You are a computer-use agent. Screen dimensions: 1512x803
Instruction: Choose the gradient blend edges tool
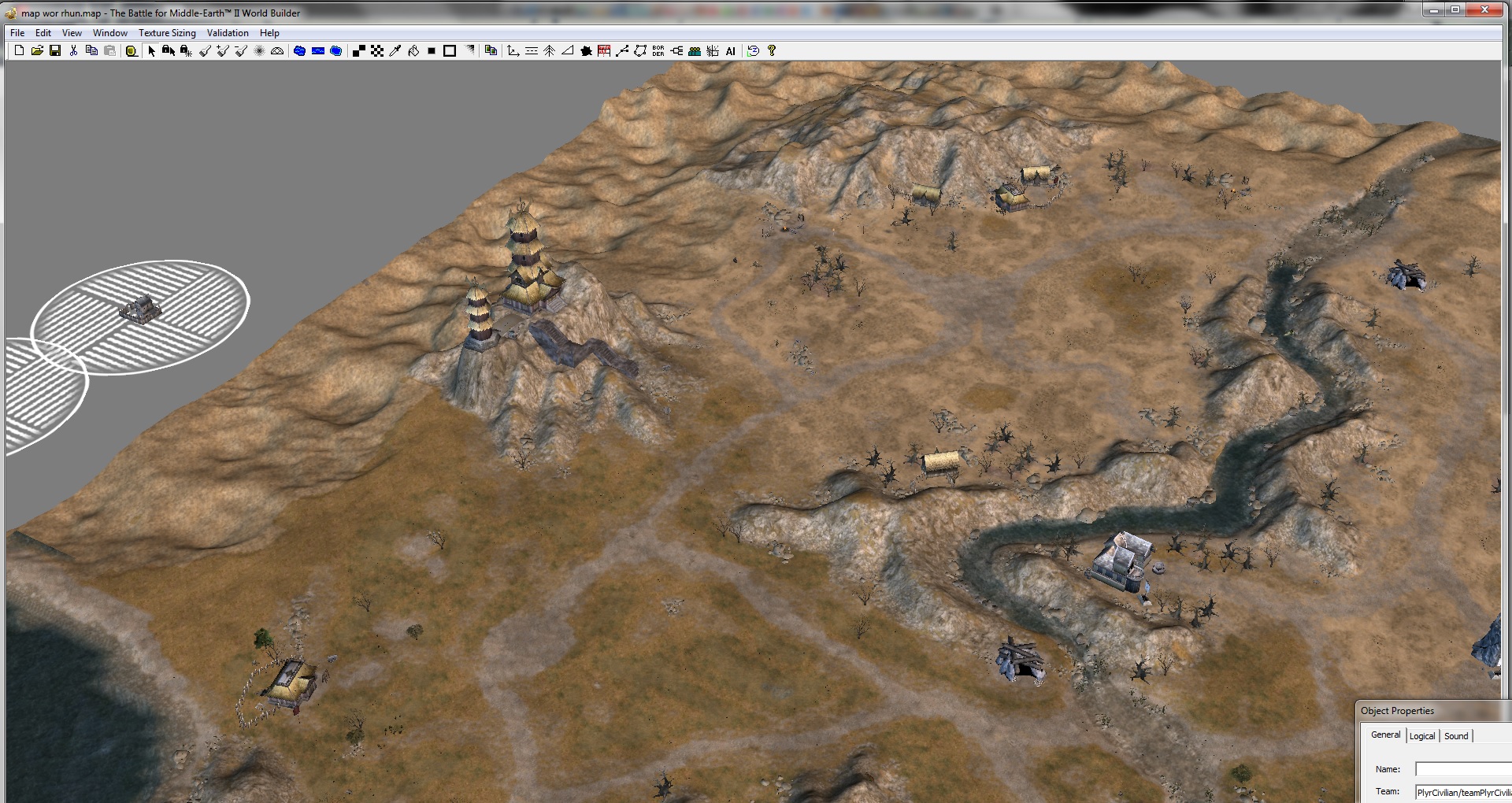click(469, 50)
